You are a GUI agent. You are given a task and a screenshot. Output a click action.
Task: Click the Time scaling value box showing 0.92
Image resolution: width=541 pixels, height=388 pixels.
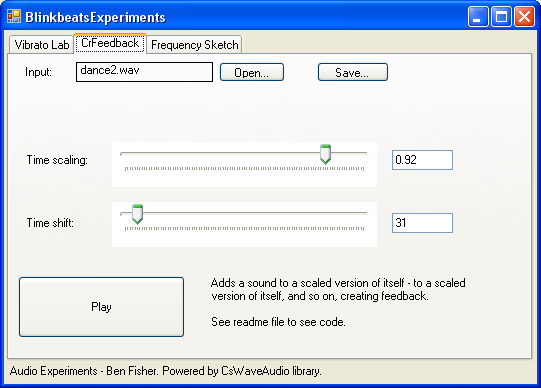pos(422,160)
